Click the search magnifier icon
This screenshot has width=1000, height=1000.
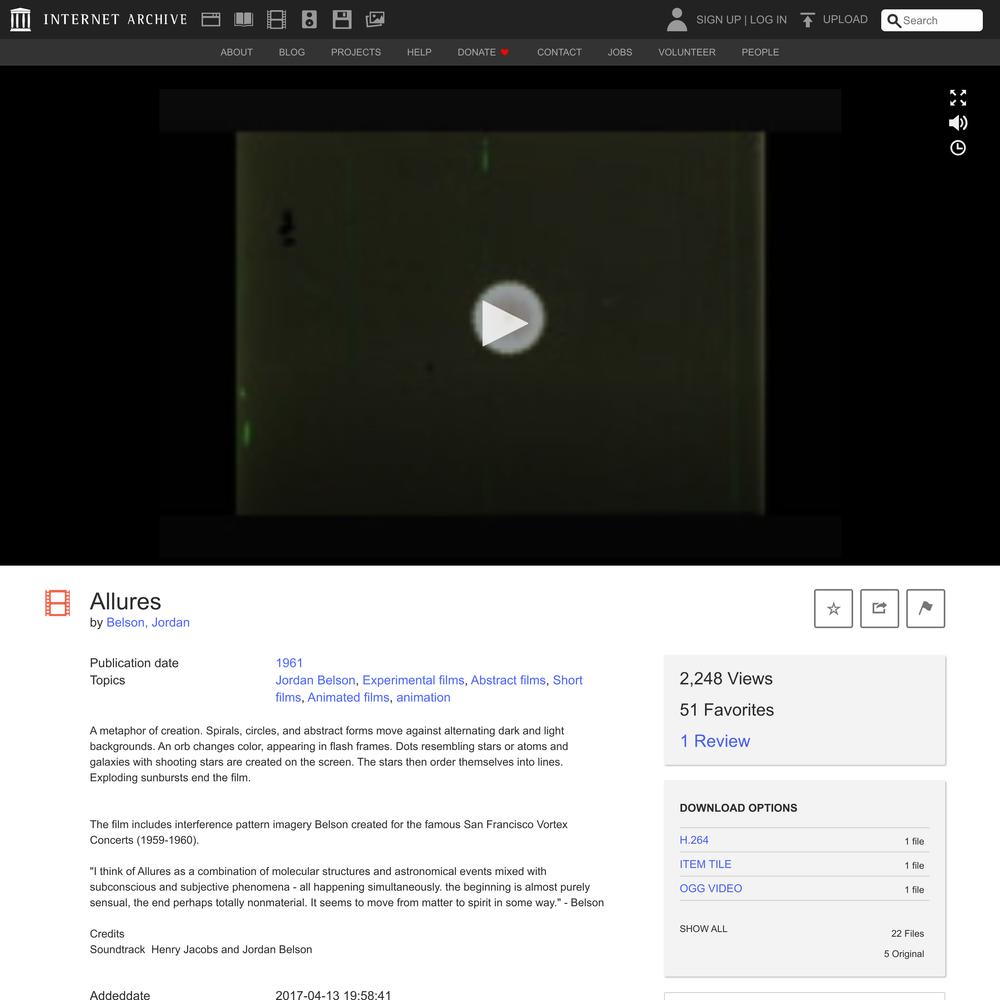894,20
